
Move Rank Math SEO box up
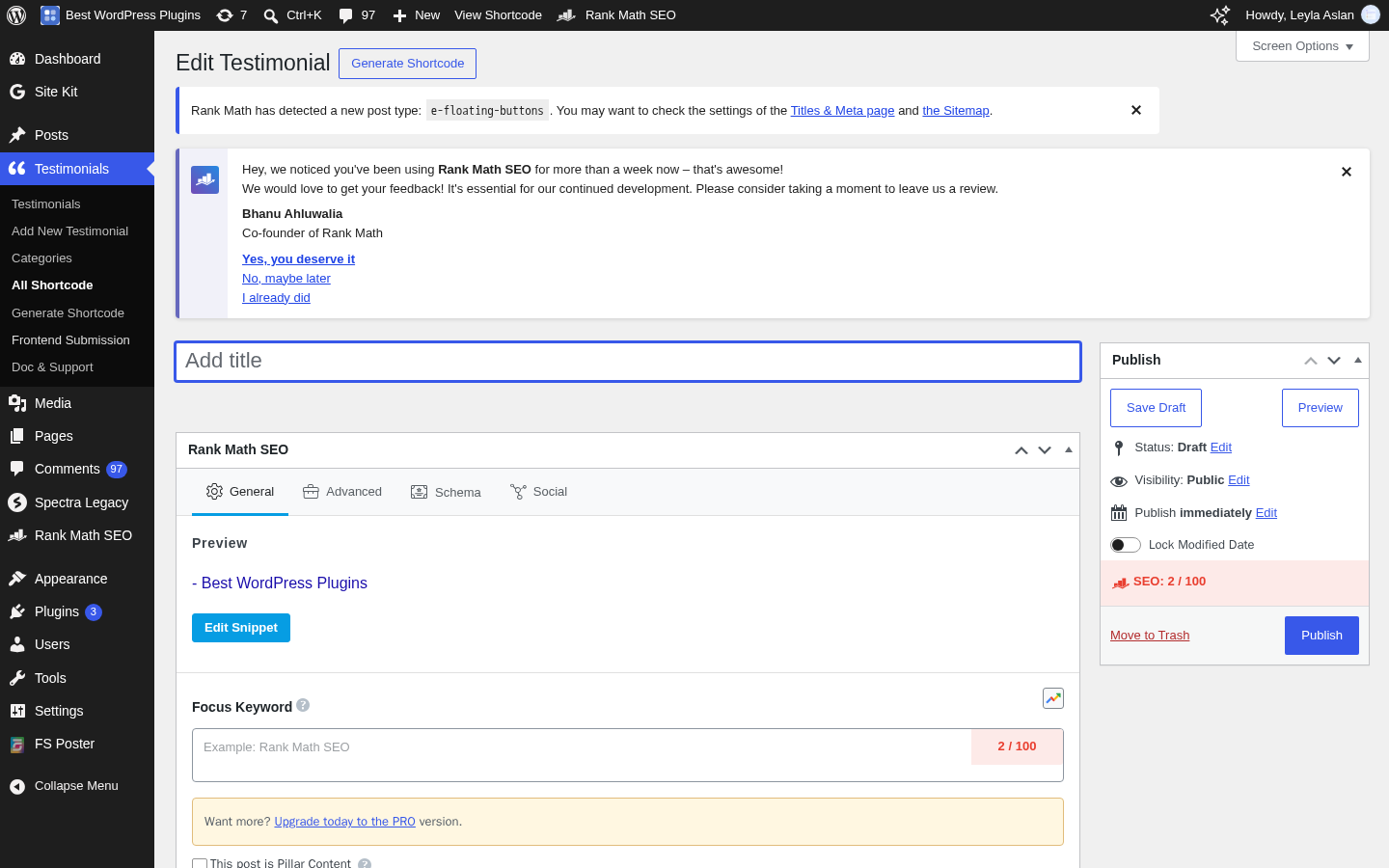coord(1021,450)
